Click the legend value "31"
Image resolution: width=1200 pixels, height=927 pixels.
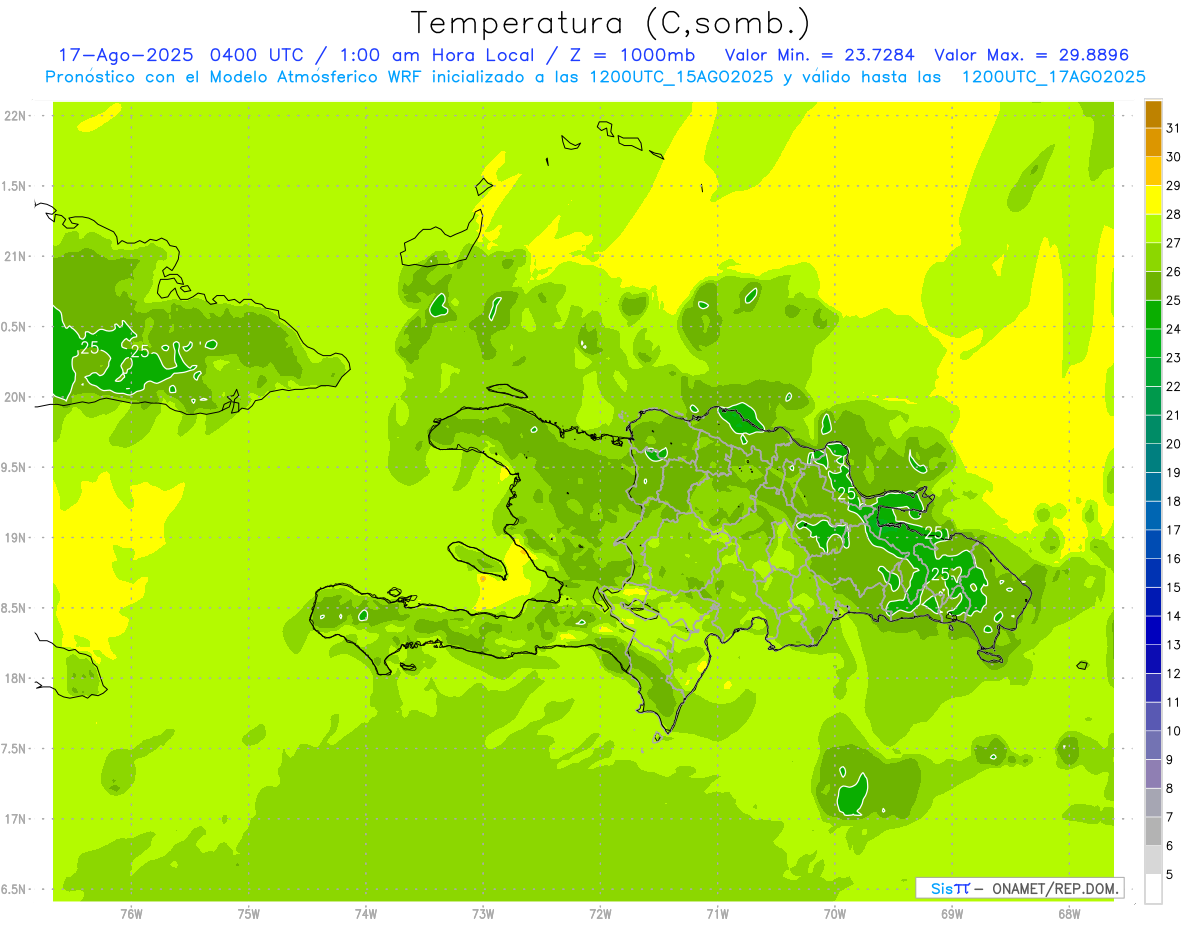[x=1174, y=128]
